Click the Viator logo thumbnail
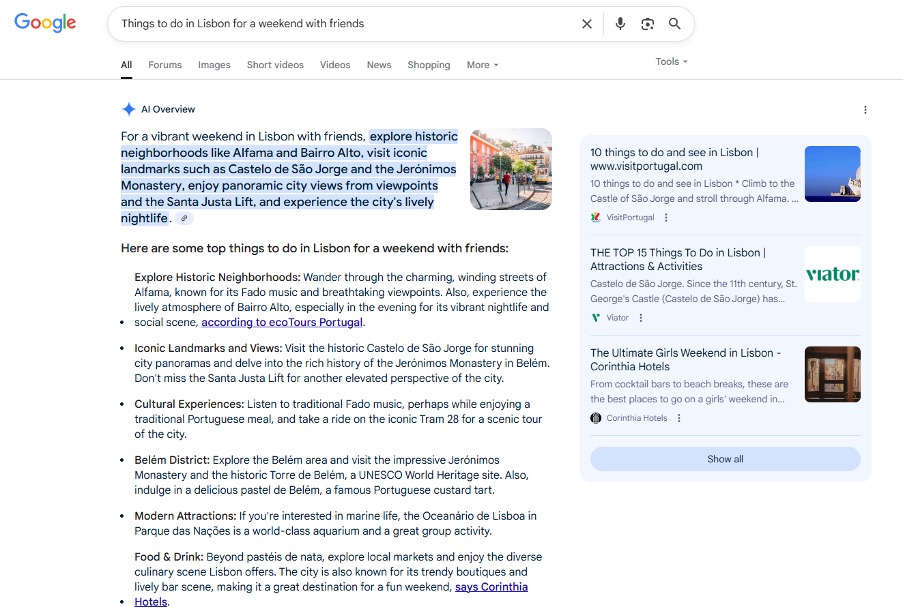Image resolution: width=904 pixels, height=610 pixels. pyautogui.click(x=833, y=274)
